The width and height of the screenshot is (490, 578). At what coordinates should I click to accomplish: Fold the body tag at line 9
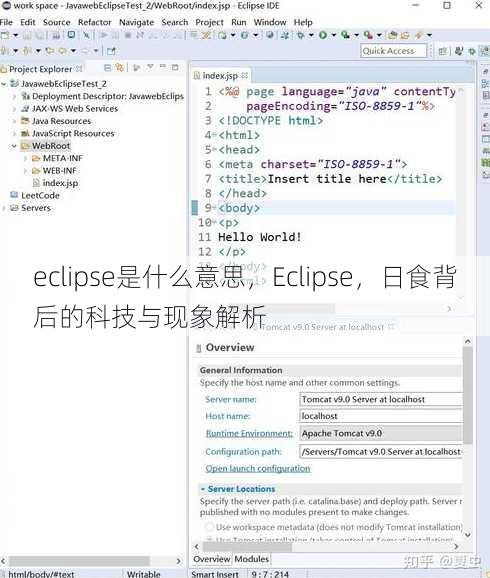214,208
